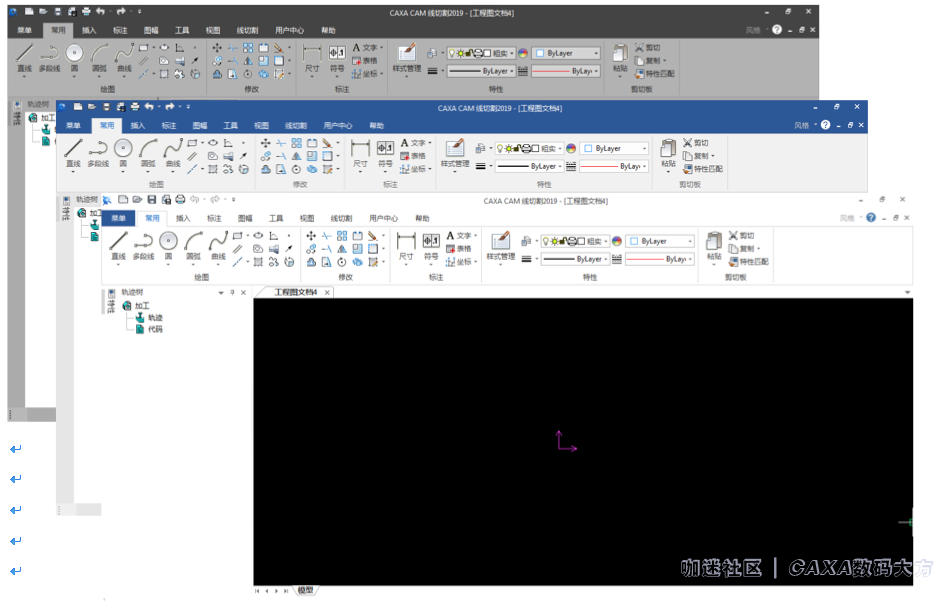
Task: Select the 圆弧 arc tool in front window
Action: [193, 246]
